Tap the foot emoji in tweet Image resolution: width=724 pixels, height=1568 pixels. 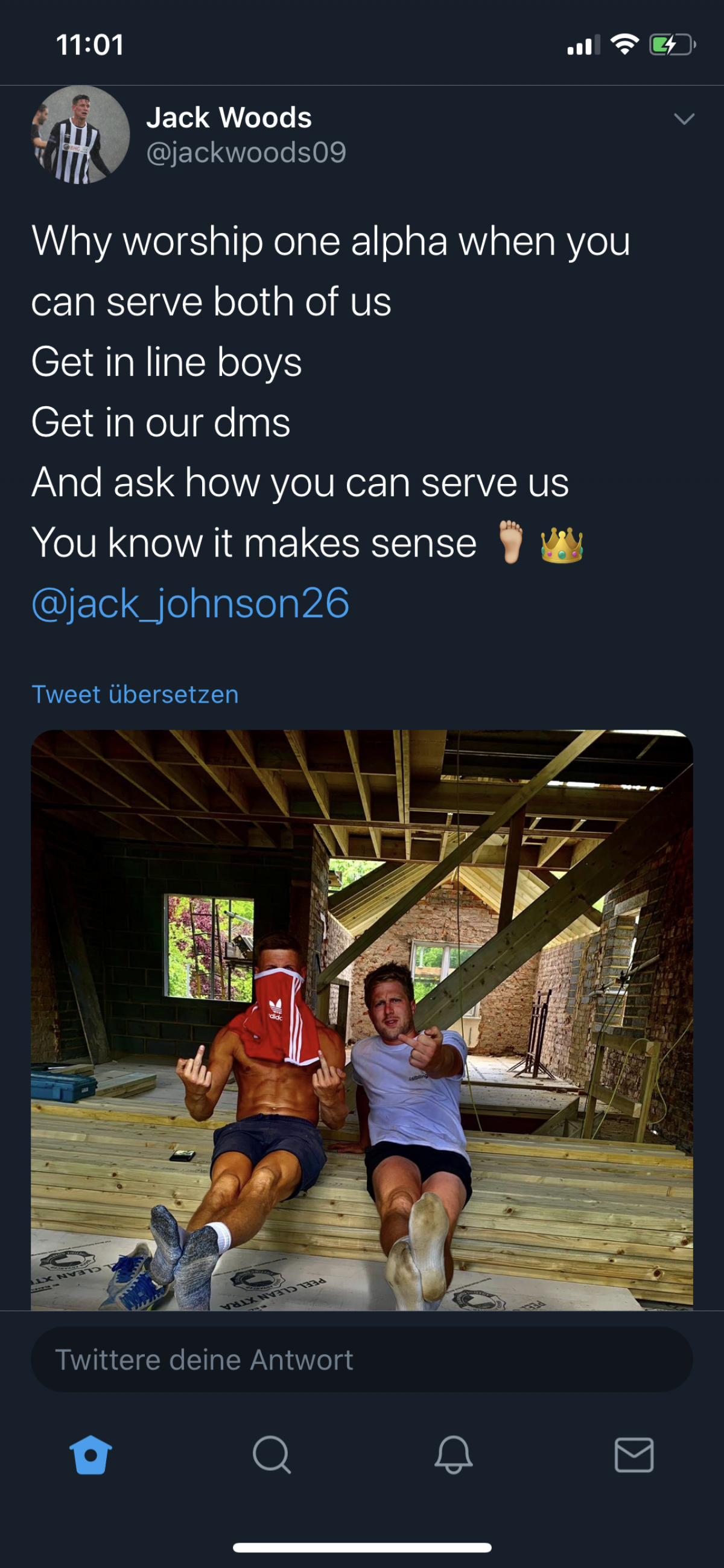click(510, 542)
